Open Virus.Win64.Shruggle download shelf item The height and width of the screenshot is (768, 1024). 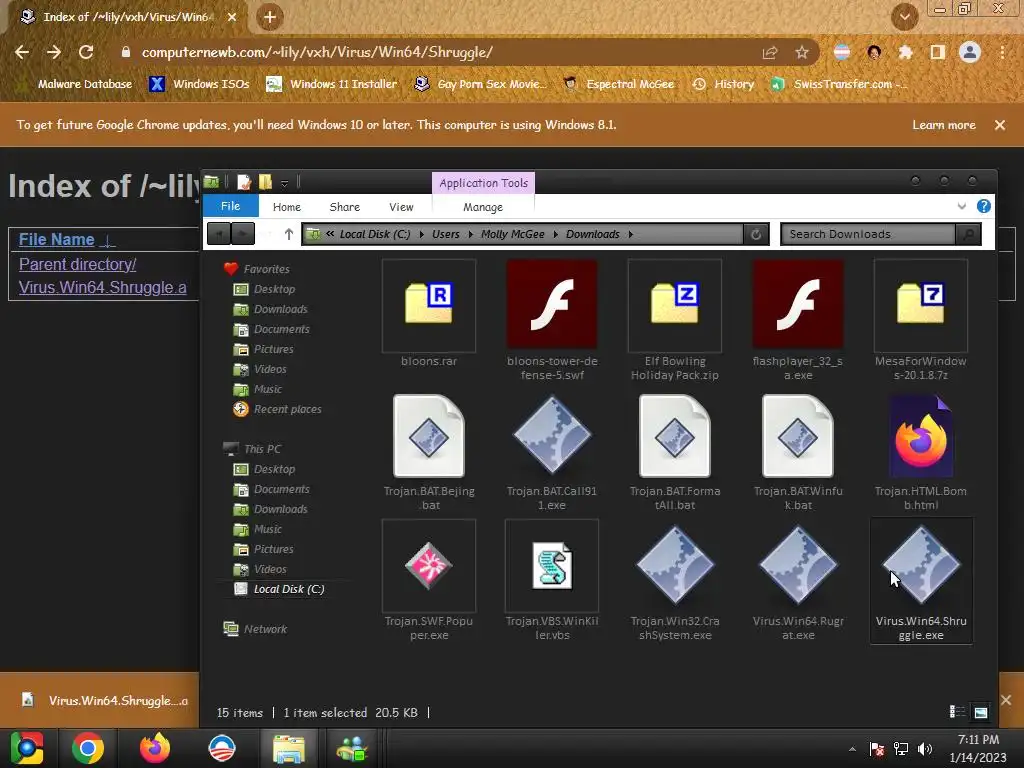click(x=104, y=700)
